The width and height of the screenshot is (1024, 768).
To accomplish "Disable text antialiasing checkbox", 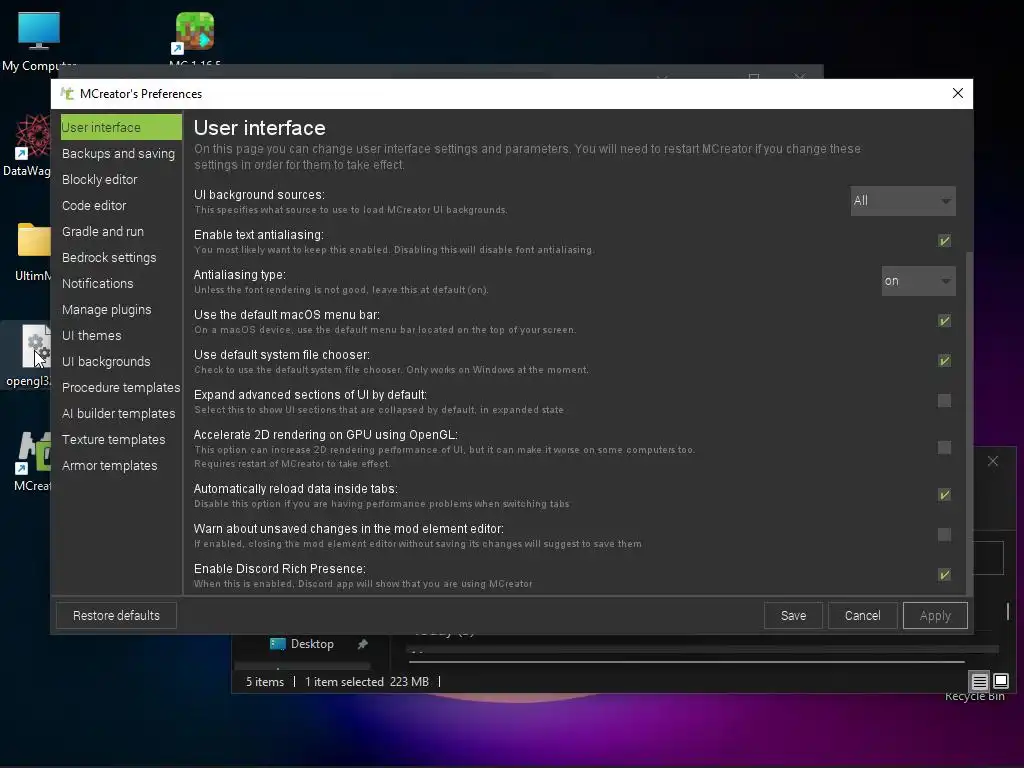I will coord(944,241).
